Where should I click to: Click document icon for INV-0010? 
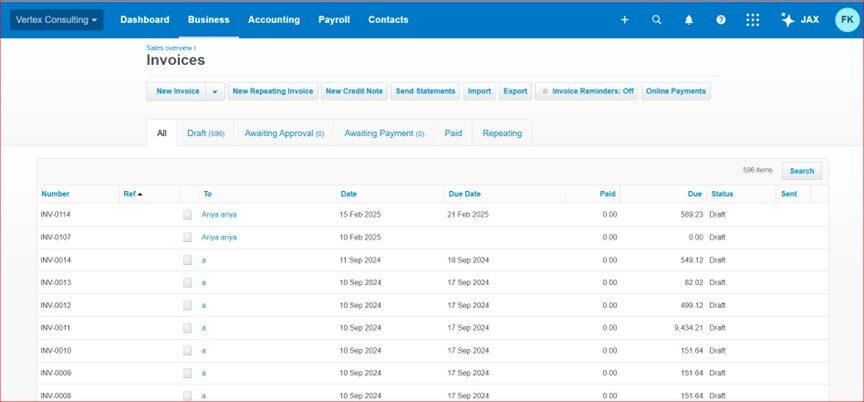click(187, 350)
